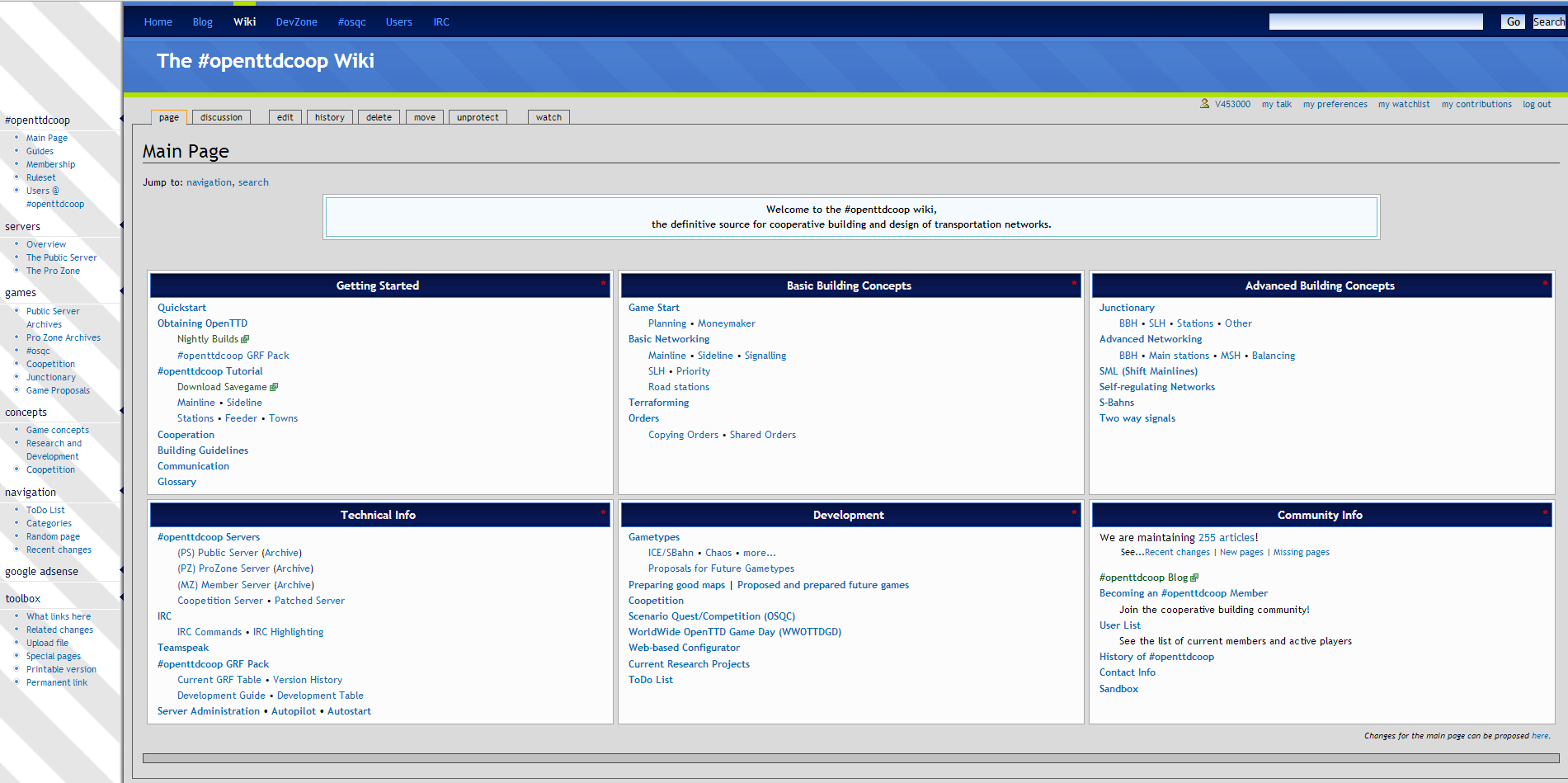Click red asterisk in Development header
The image size is (1568, 783).
[1074, 512]
